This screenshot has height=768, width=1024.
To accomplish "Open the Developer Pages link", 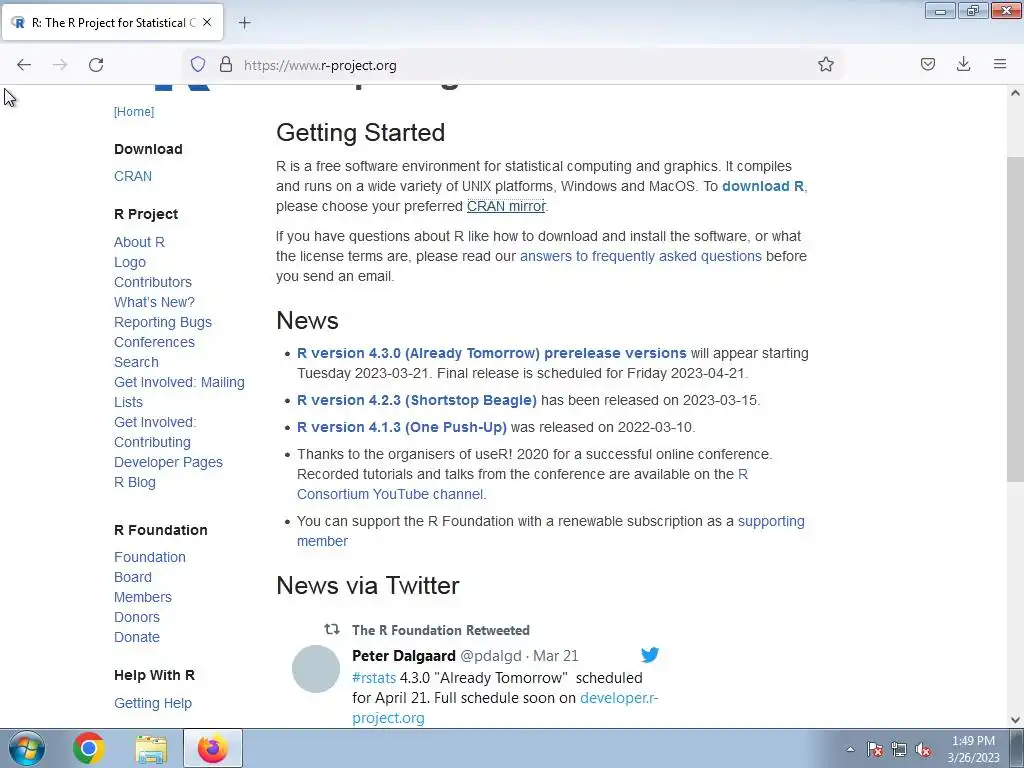I will coord(168,462).
